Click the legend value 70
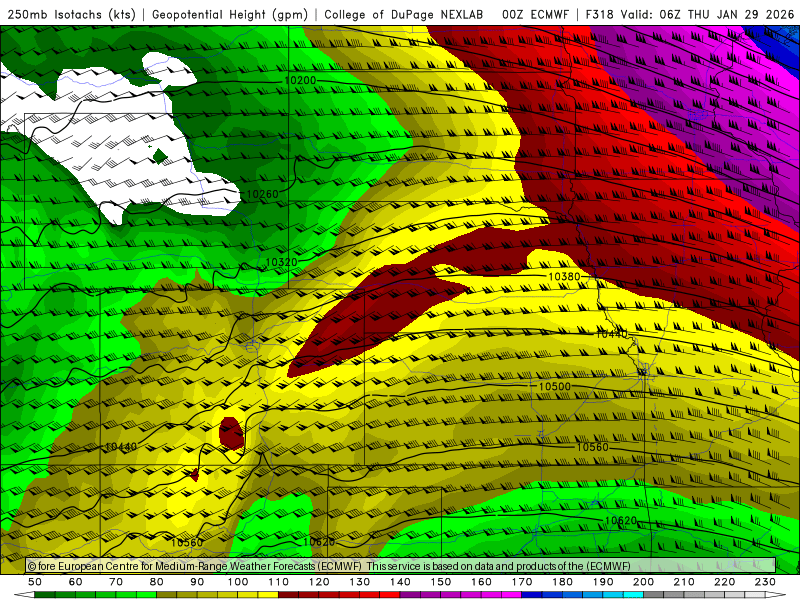800x600 pixels. [x=116, y=582]
